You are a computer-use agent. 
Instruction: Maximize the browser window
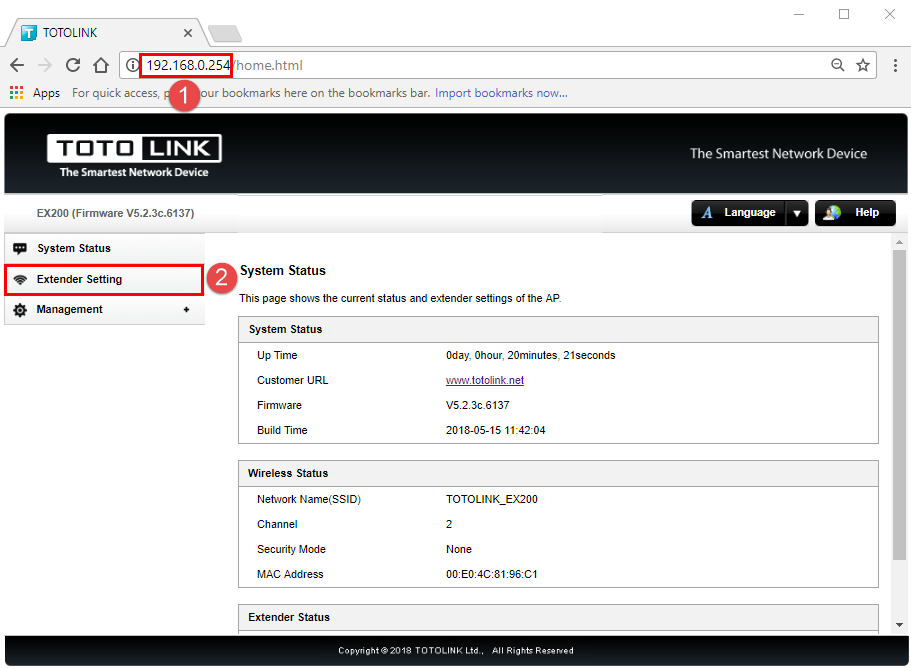pyautogui.click(x=844, y=14)
